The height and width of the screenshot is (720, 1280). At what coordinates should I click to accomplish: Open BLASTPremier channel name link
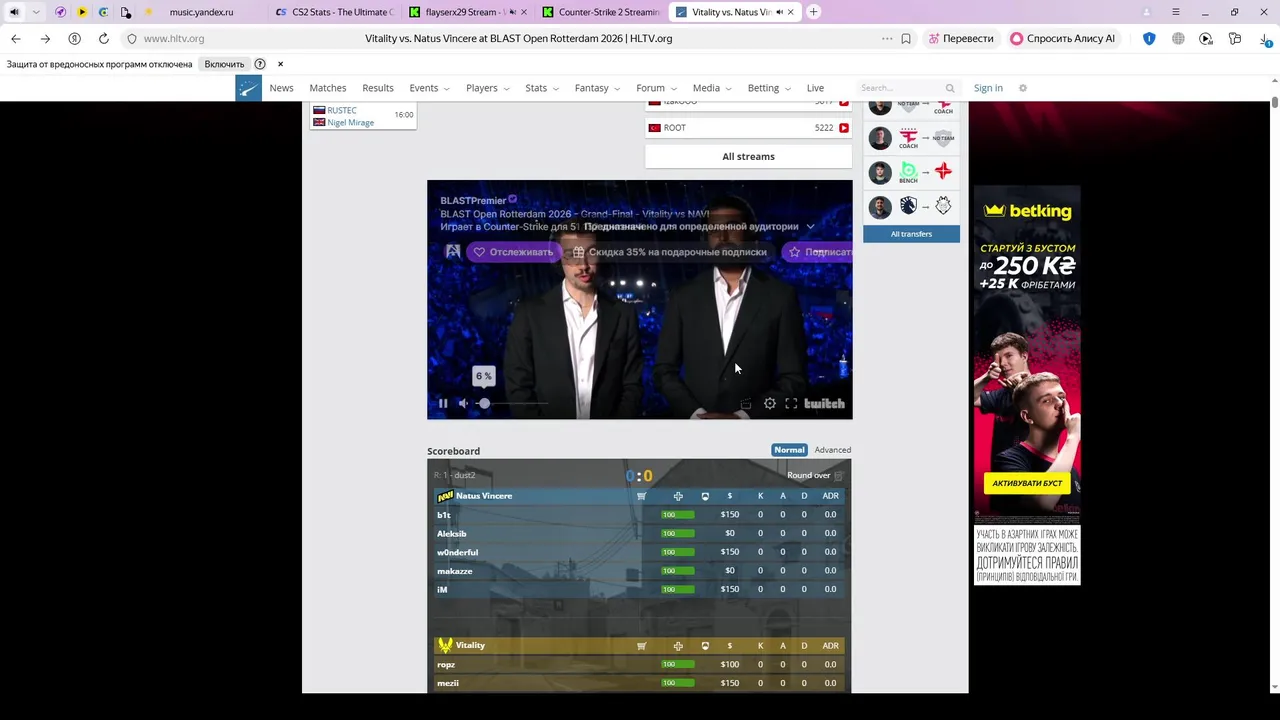tap(473, 200)
